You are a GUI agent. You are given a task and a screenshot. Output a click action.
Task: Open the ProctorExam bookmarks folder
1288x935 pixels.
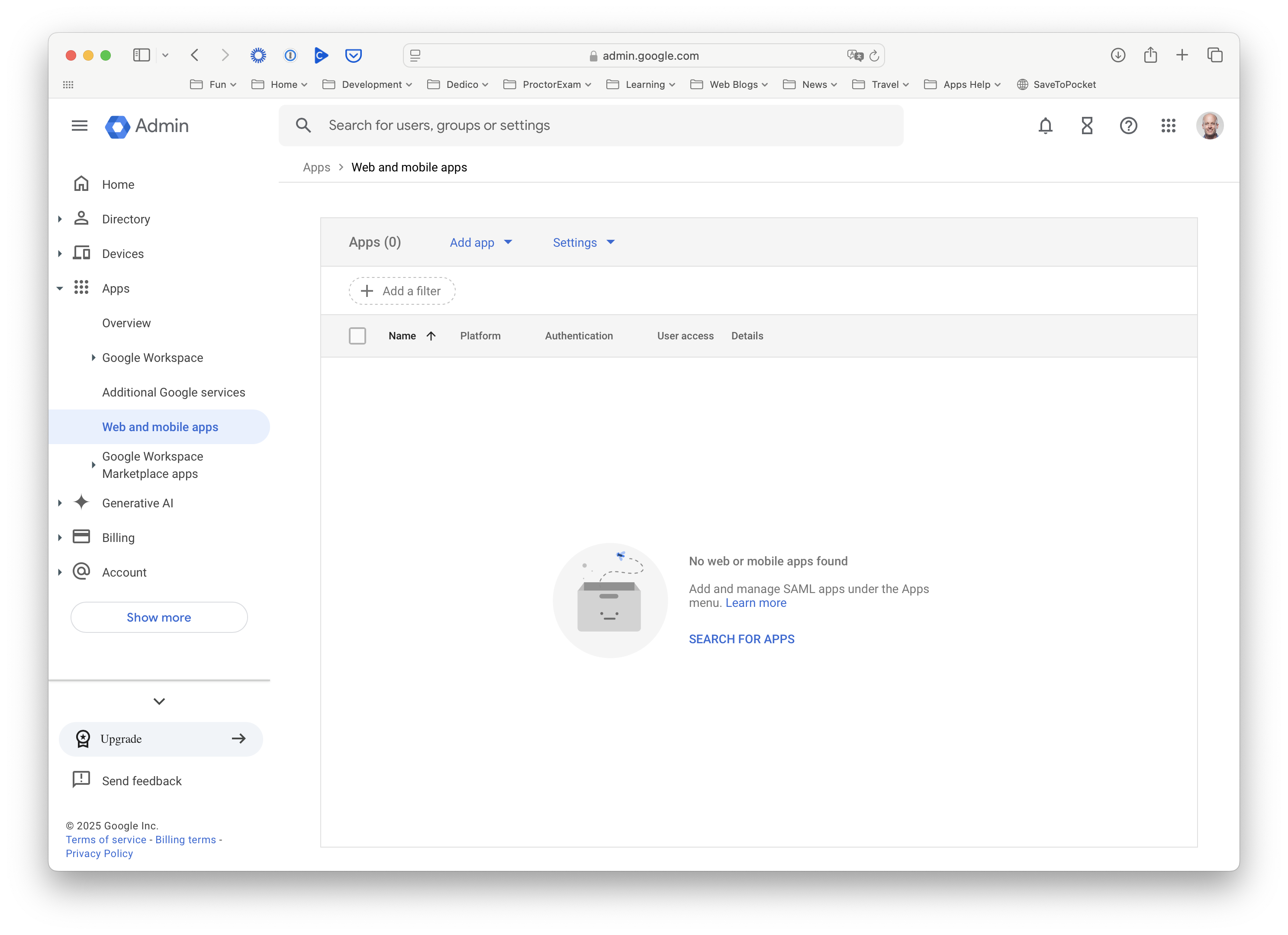547,85
